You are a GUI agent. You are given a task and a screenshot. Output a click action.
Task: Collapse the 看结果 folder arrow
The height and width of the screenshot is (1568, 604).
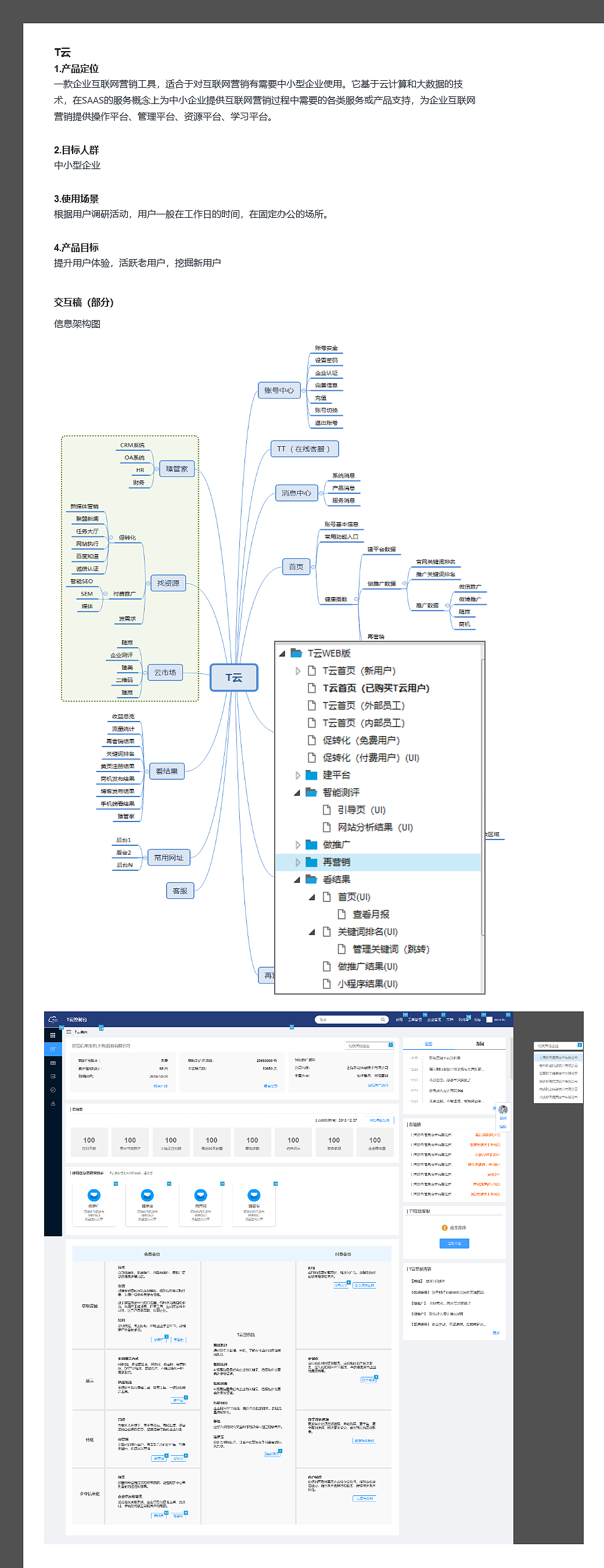(297, 880)
